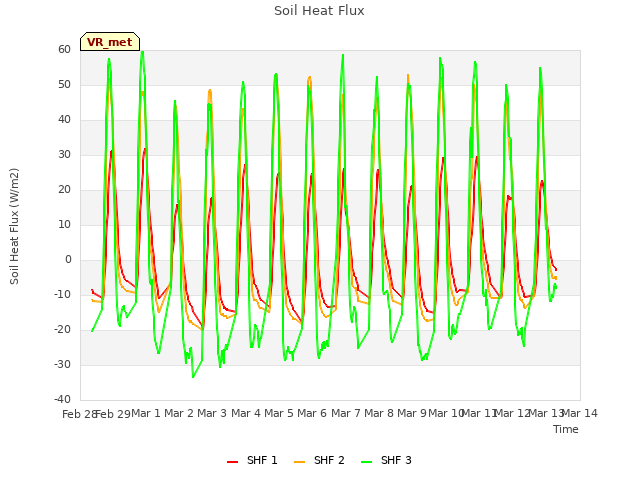The height and width of the screenshot is (480, 640).
Task: Click the orange SHF 2 legend swatch
Action: [299, 461]
